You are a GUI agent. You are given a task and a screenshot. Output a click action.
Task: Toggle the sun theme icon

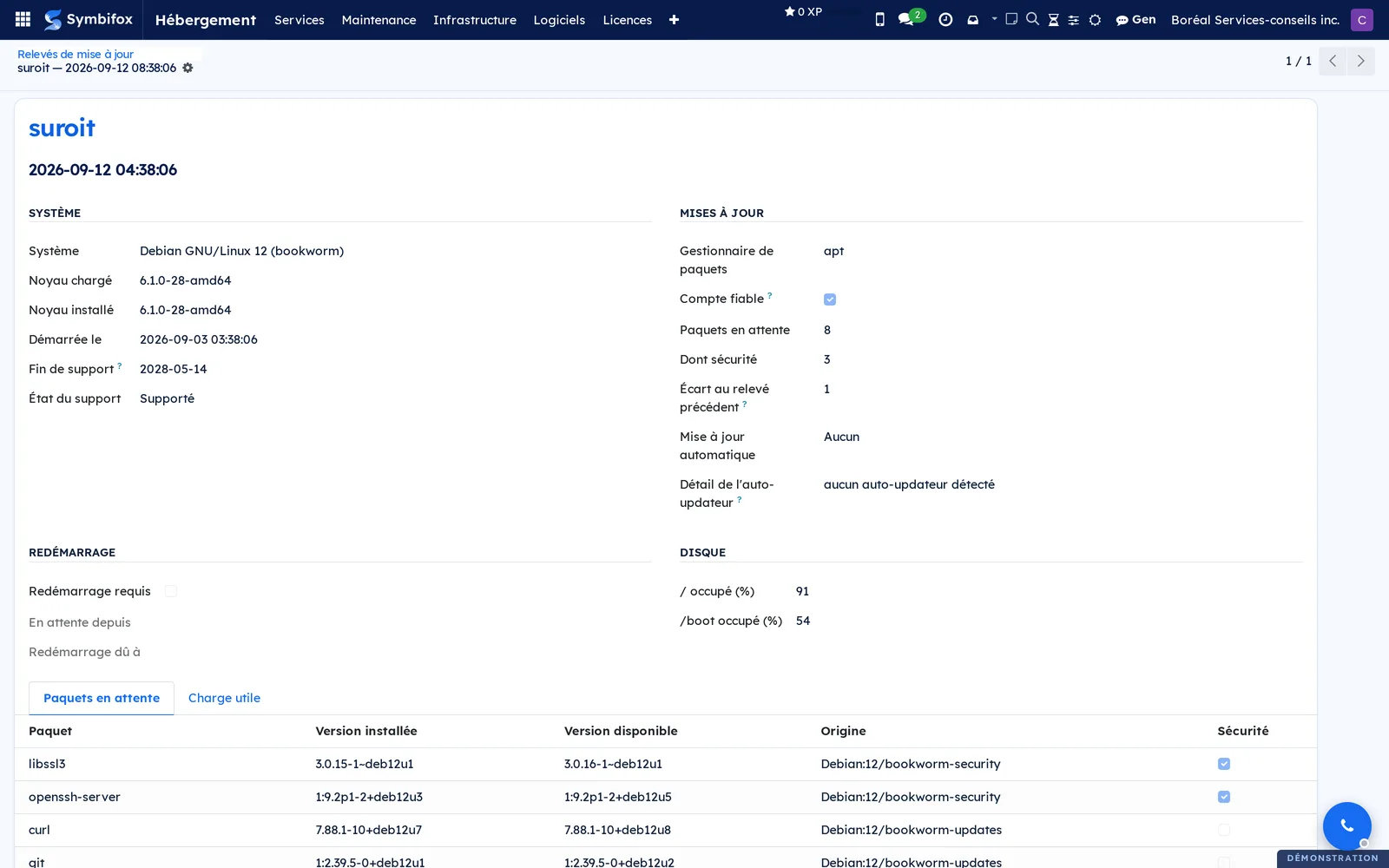(1095, 19)
